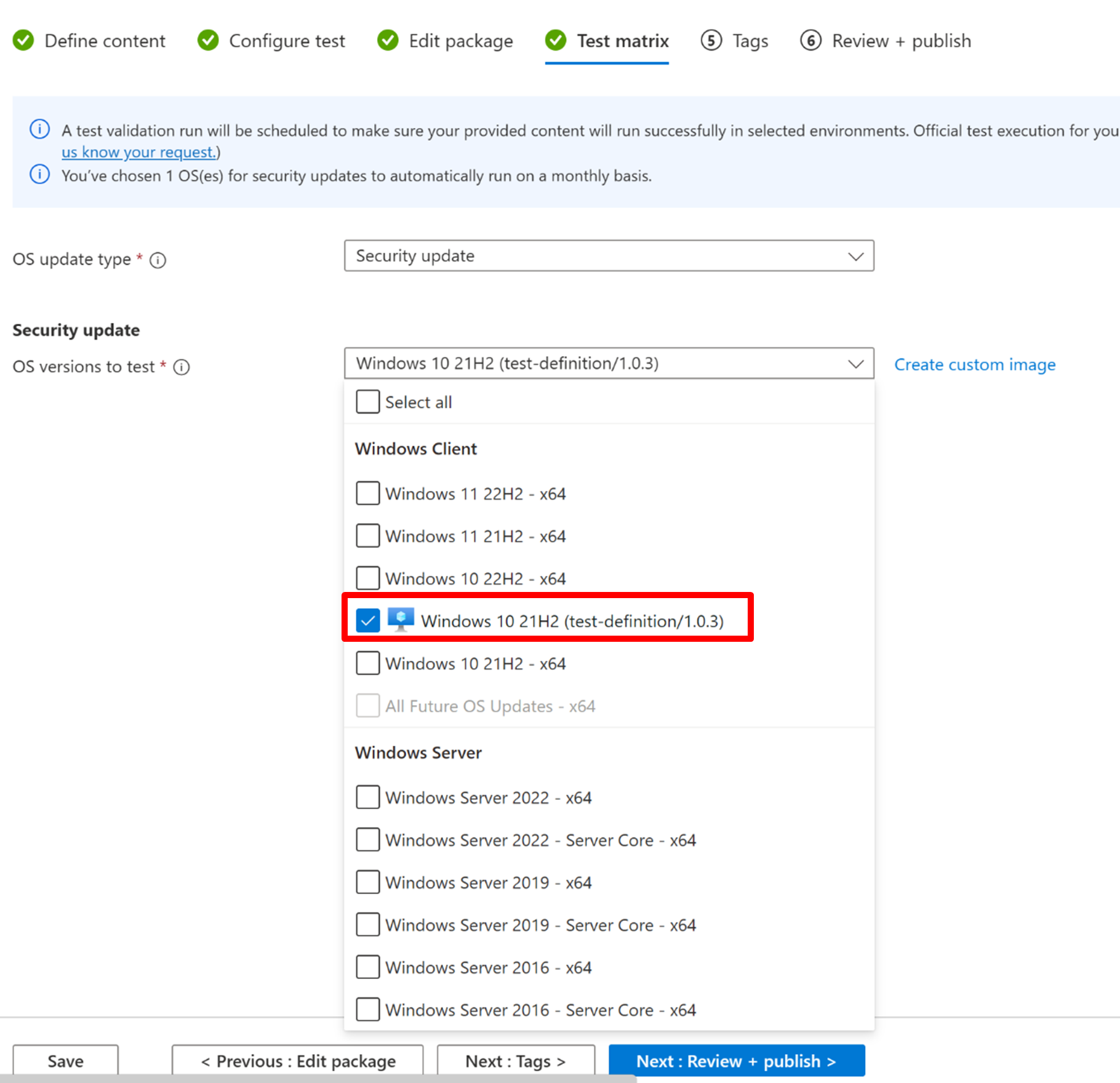Check Windows Server 2016 - Server Core - x64
The width and height of the screenshot is (1120, 1083).
point(368,1010)
